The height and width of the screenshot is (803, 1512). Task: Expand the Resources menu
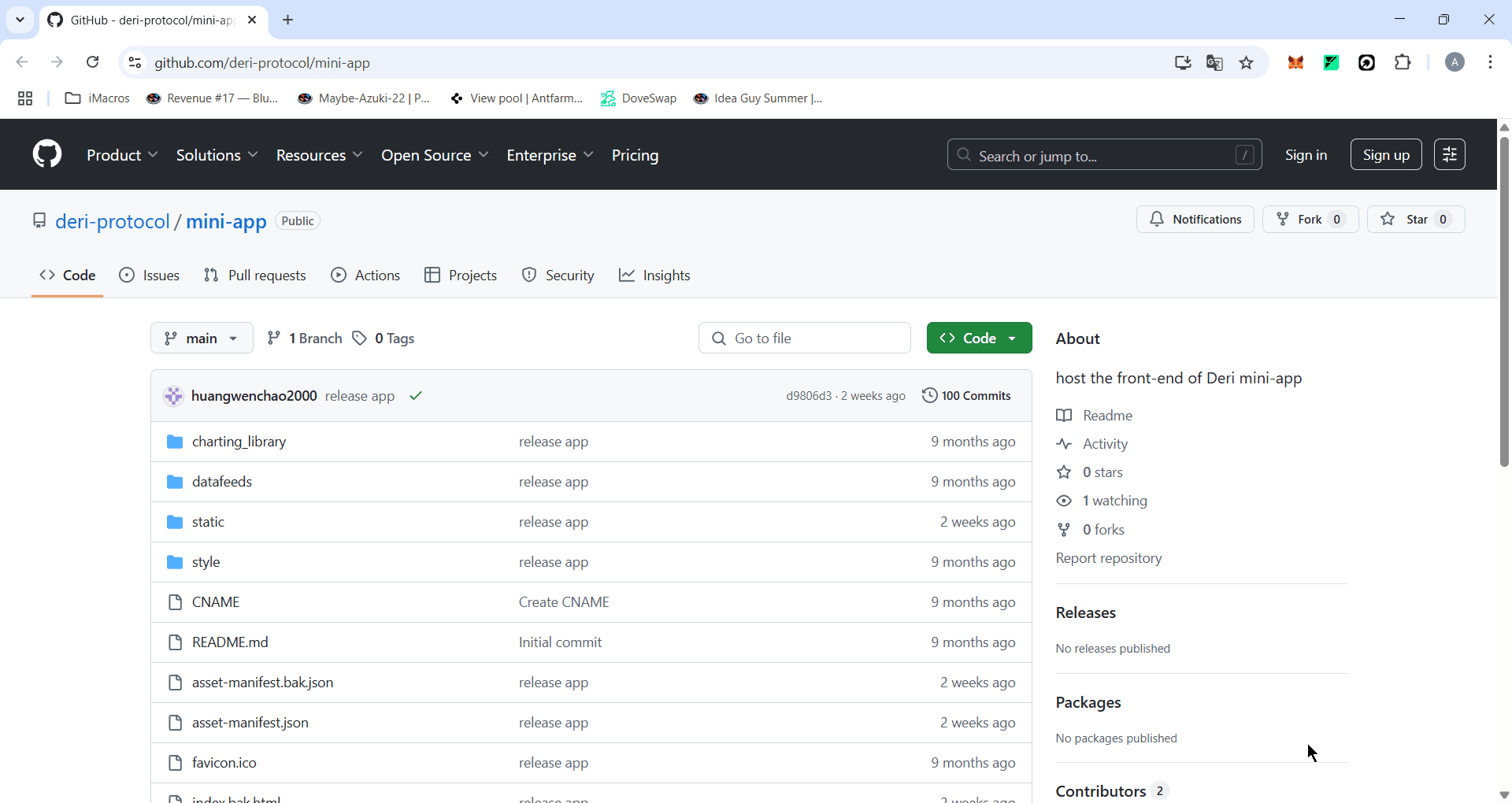(319, 155)
